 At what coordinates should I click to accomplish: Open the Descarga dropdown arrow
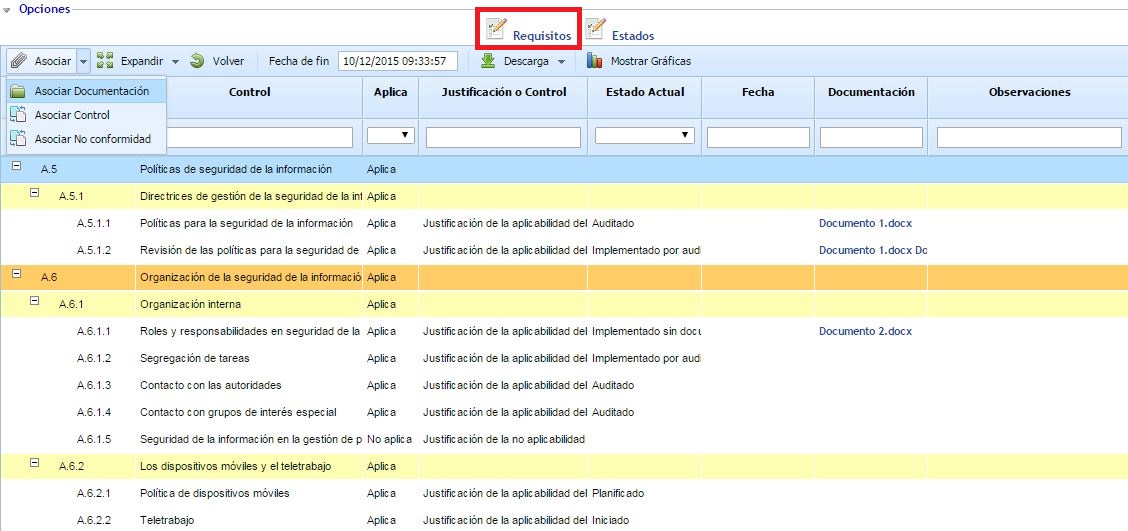[562, 62]
